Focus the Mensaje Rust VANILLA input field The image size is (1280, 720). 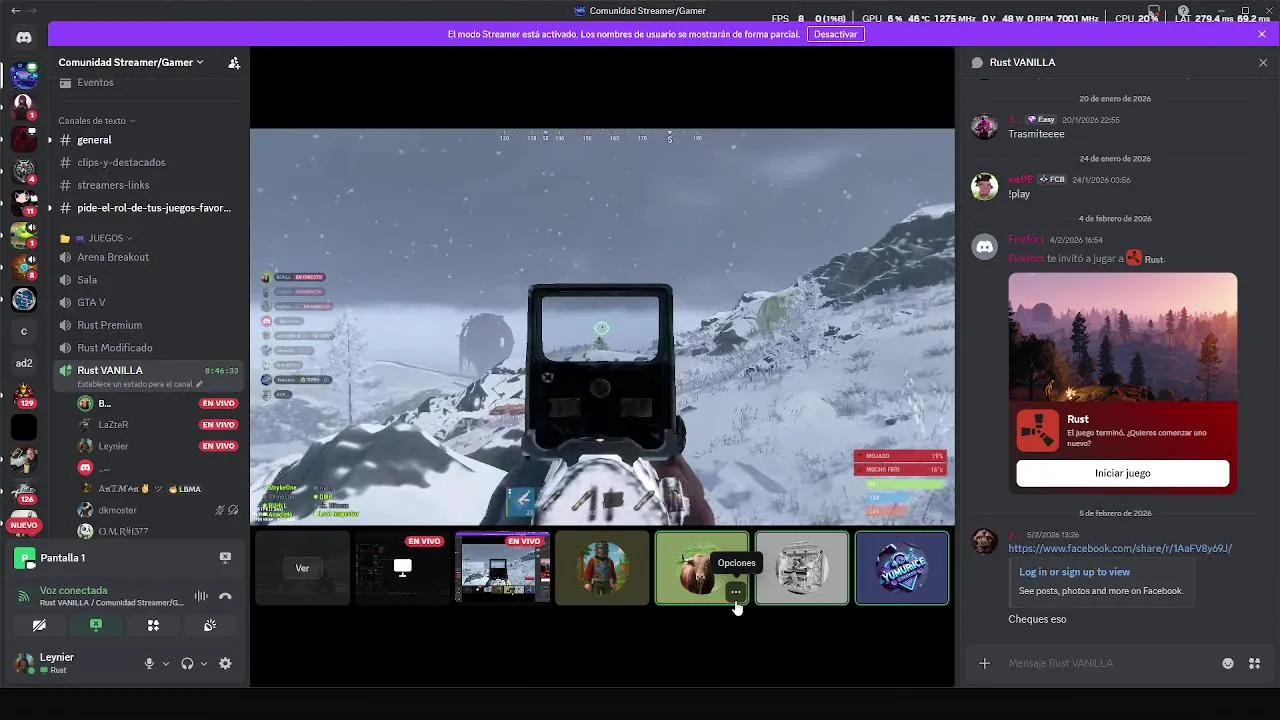click(x=1108, y=663)
